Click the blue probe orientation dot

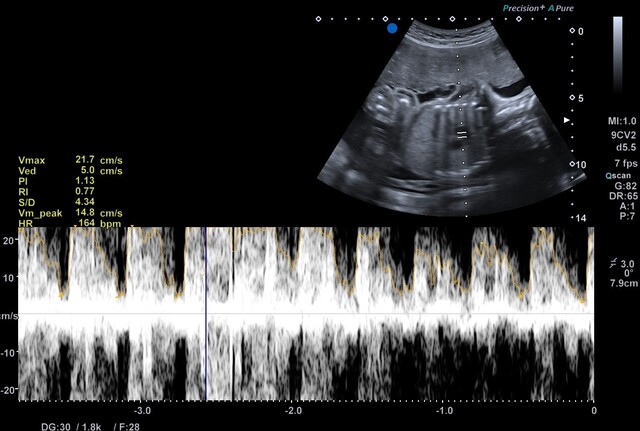392,29
